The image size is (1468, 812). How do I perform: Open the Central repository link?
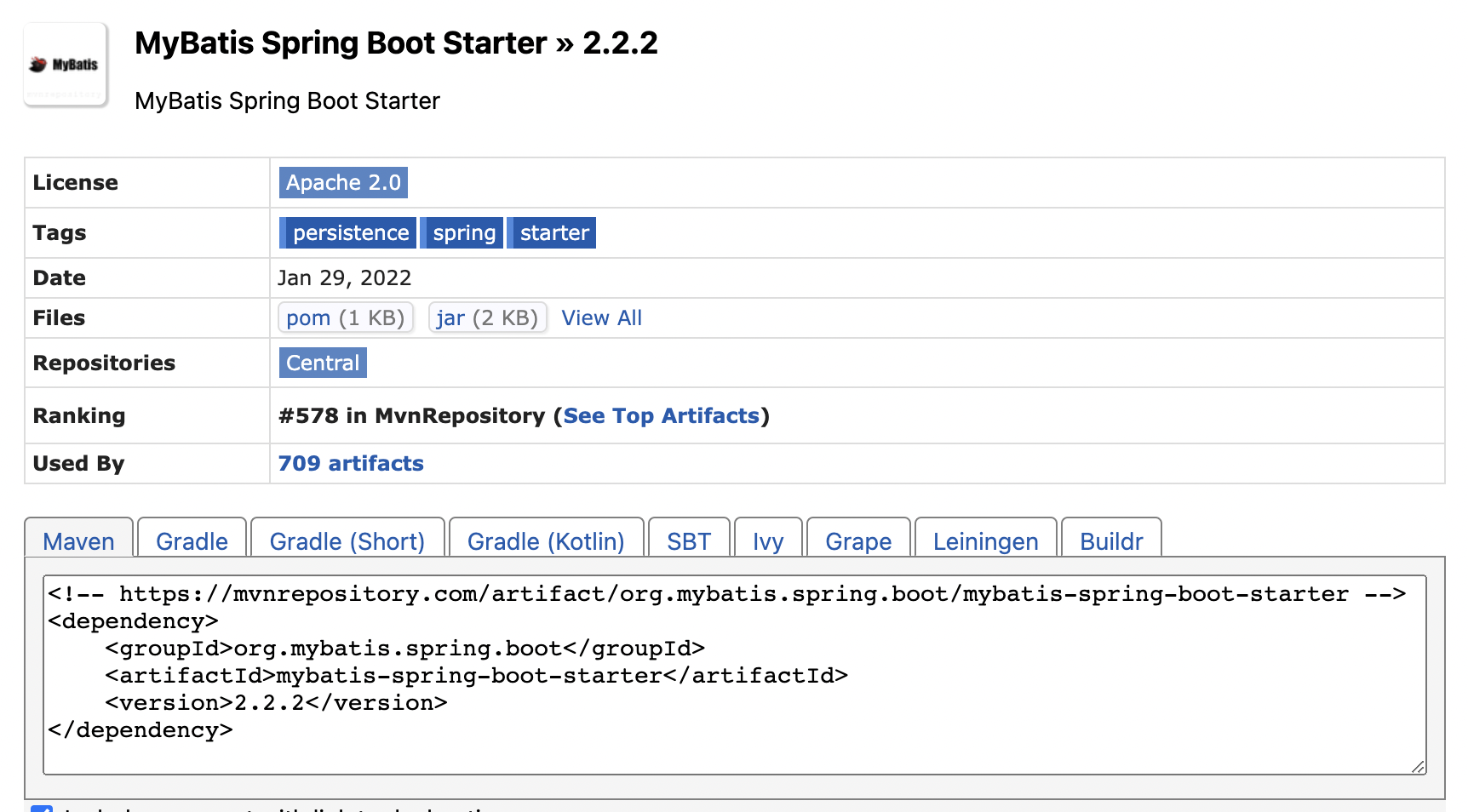(323, 363)
